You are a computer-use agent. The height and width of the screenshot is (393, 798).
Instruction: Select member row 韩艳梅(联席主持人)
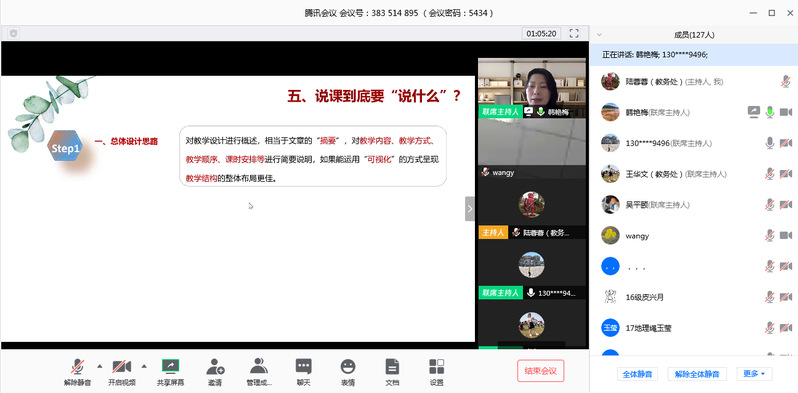tap(694, 112)
